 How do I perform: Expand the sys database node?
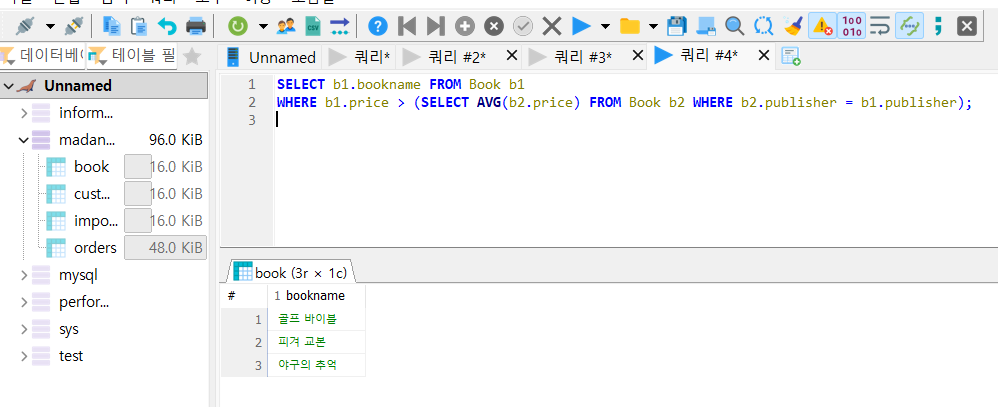pyautogui.click(x=24, y=329)
